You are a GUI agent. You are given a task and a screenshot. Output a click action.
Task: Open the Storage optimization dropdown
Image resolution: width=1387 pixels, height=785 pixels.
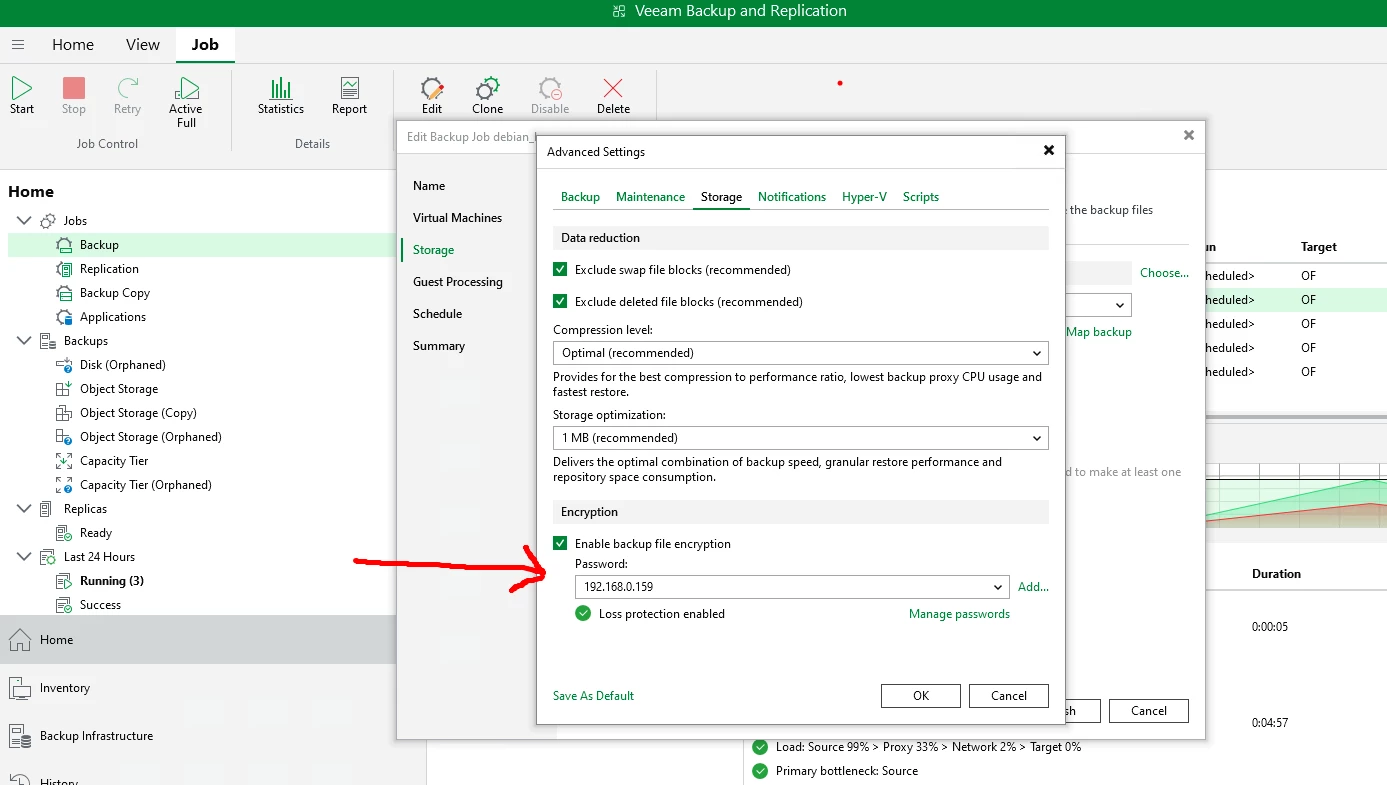click(x=800, y=438)
